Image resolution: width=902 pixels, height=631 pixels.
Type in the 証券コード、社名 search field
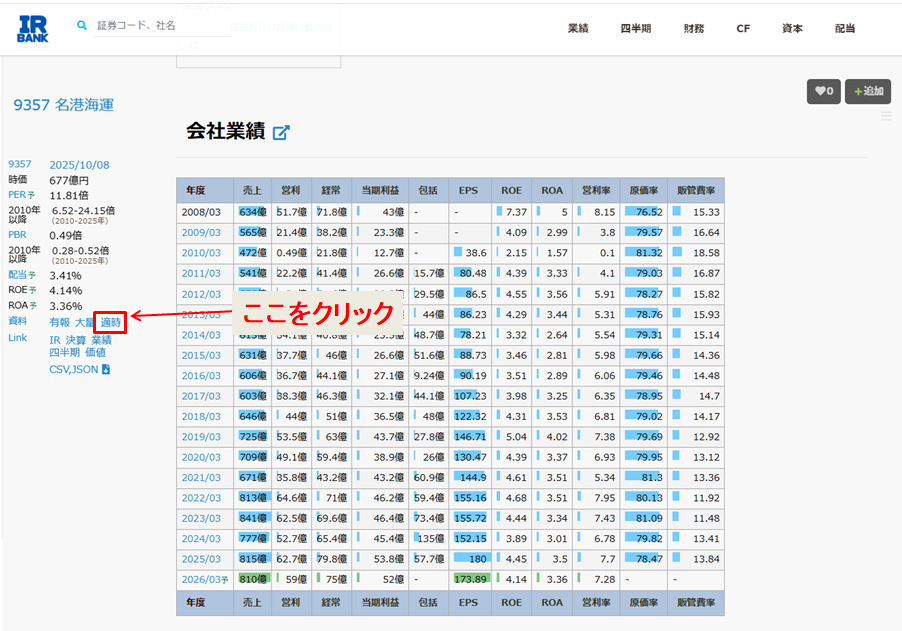coord(160,26)
